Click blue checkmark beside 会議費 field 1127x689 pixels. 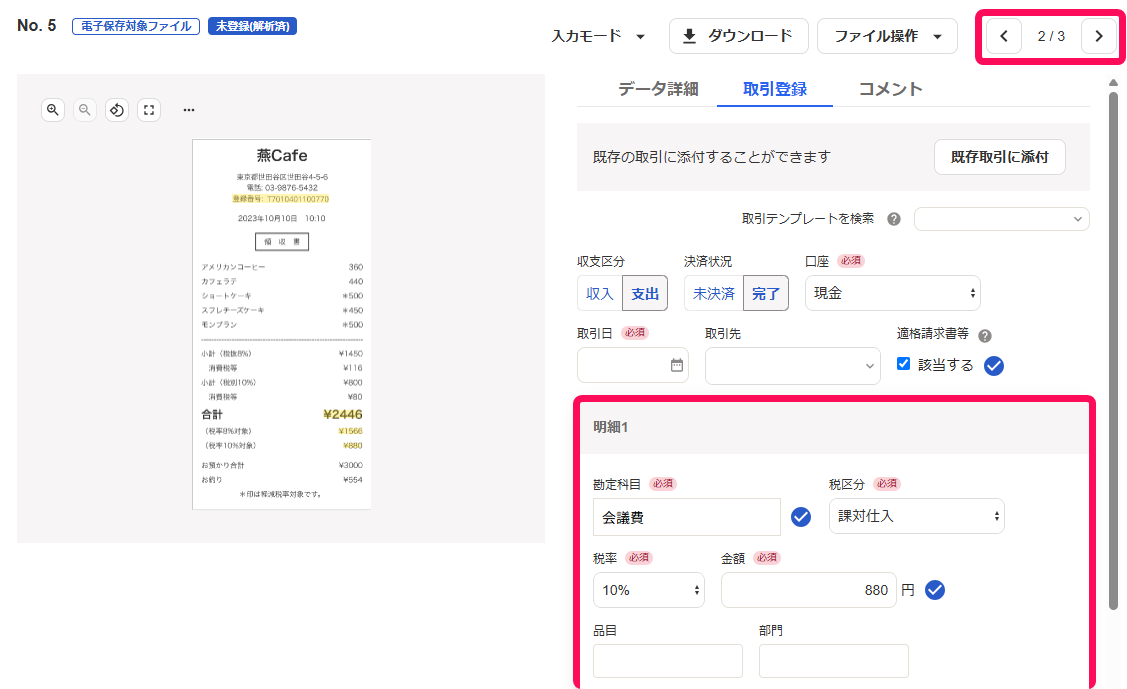click(x=801, y=517)
